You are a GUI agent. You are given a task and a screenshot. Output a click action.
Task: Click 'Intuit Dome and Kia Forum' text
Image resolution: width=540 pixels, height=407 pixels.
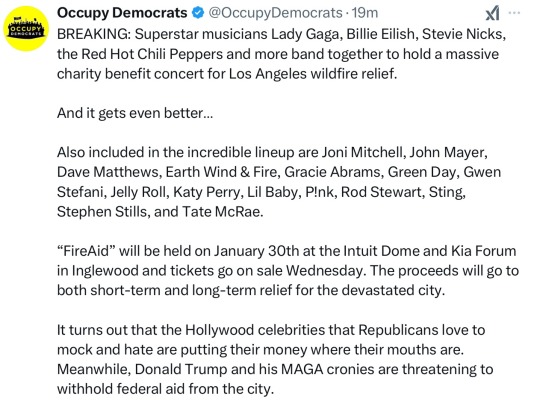point(430,251)
